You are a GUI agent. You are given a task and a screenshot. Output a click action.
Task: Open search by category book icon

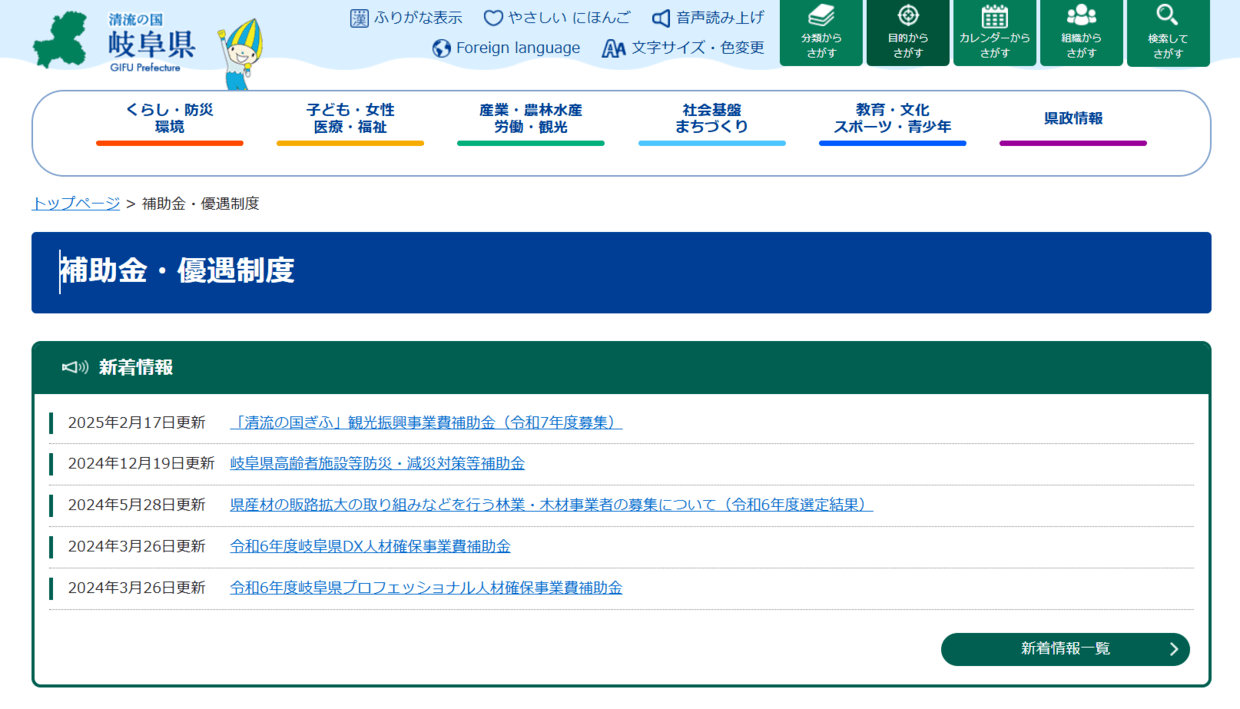[821, 33]
